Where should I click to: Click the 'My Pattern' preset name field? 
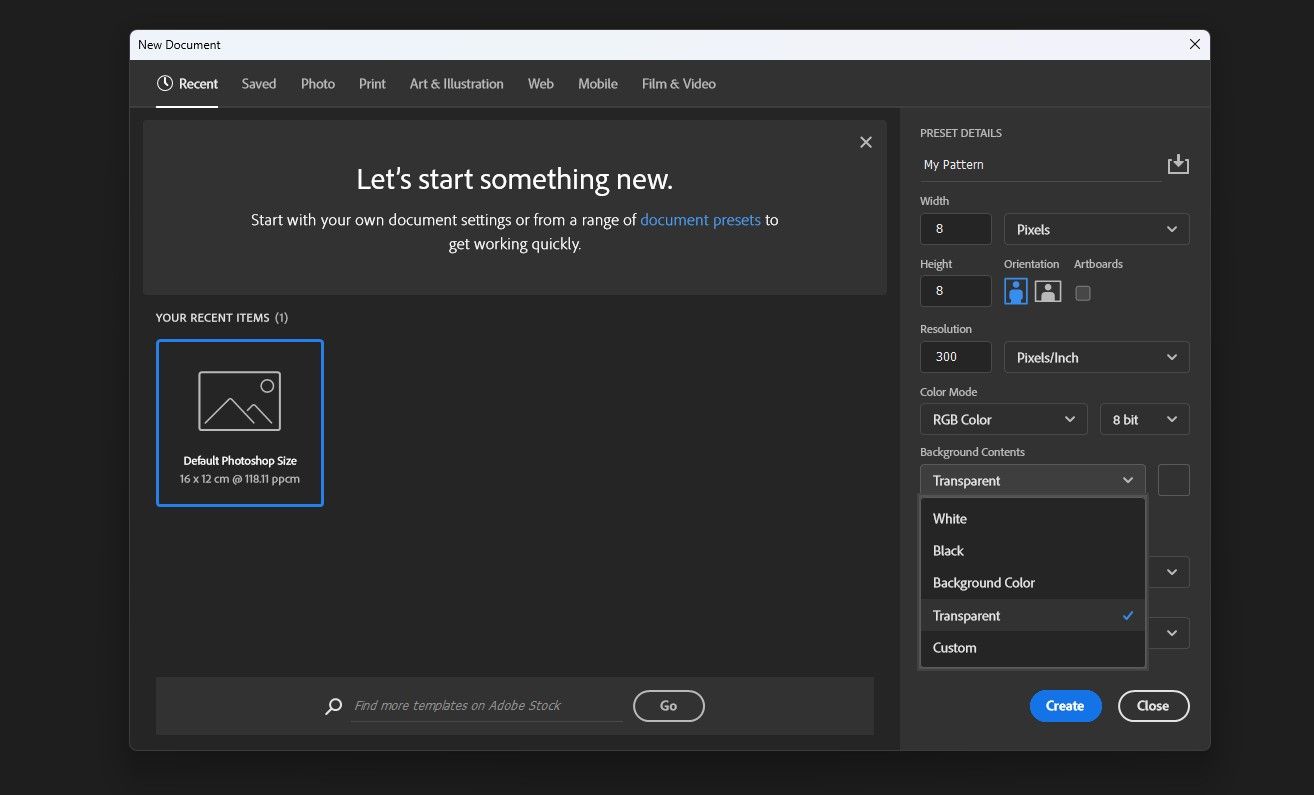point(1041,165)
